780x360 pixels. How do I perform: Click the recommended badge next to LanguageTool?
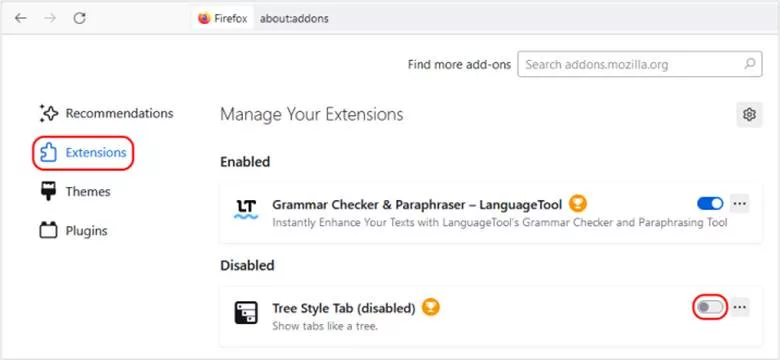[578, 203]
